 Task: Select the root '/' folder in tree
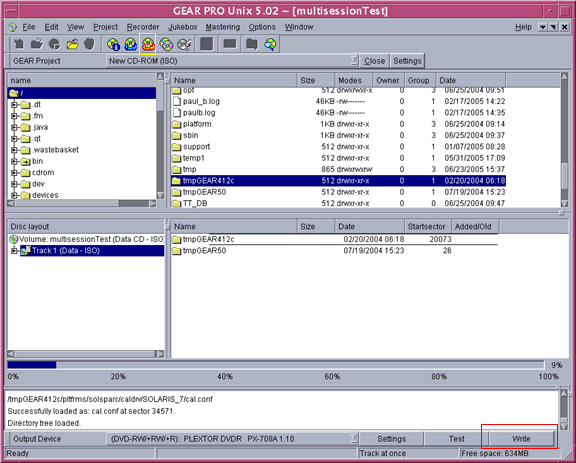click(82, 93)
